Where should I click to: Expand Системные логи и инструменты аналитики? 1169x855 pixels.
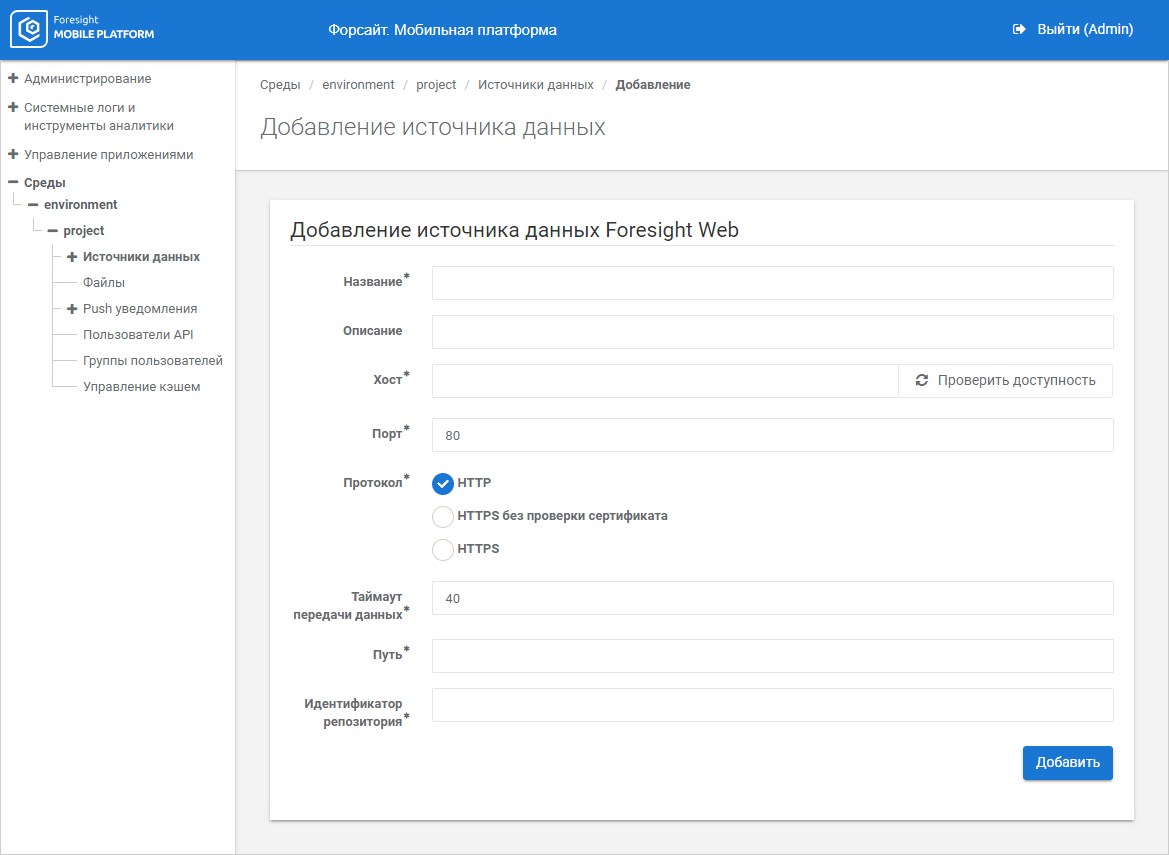coord(13,107)
